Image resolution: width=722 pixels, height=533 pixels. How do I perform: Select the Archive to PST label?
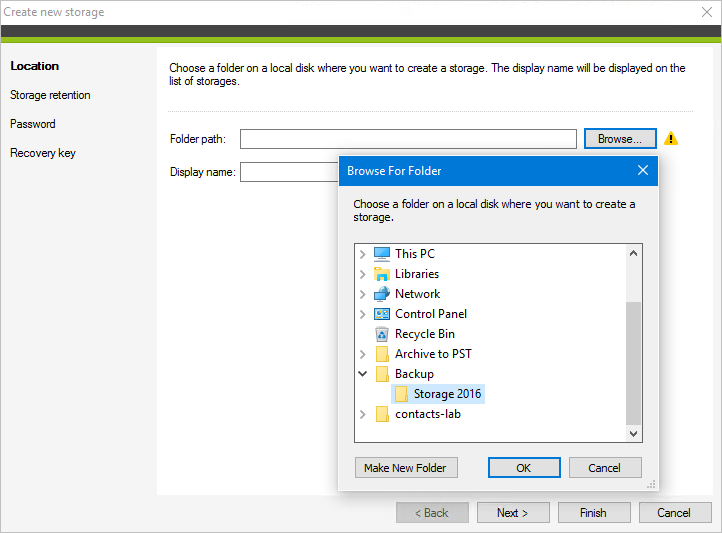point(433,354)
